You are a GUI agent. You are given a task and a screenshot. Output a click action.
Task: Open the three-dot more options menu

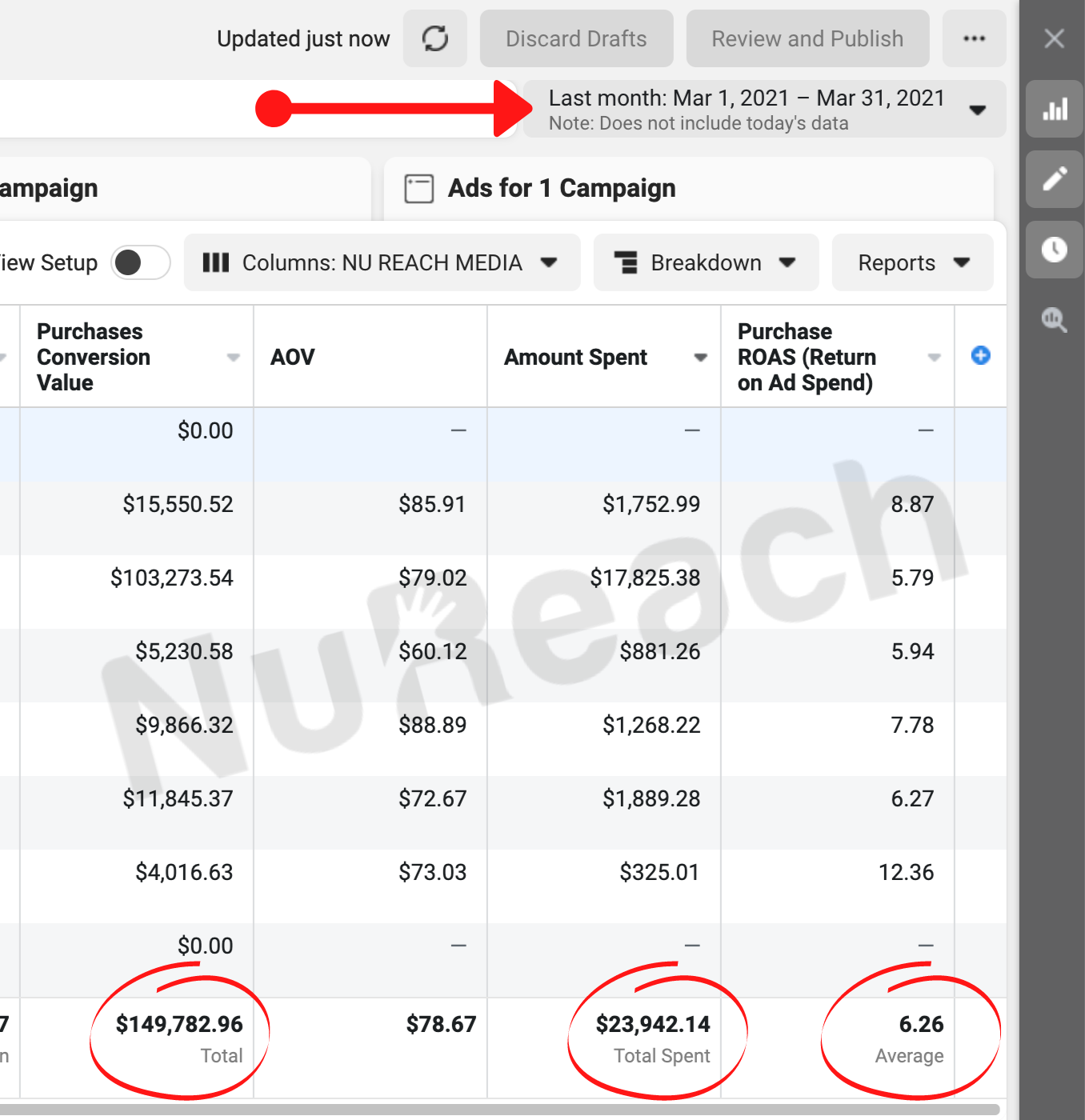point(974,38)
